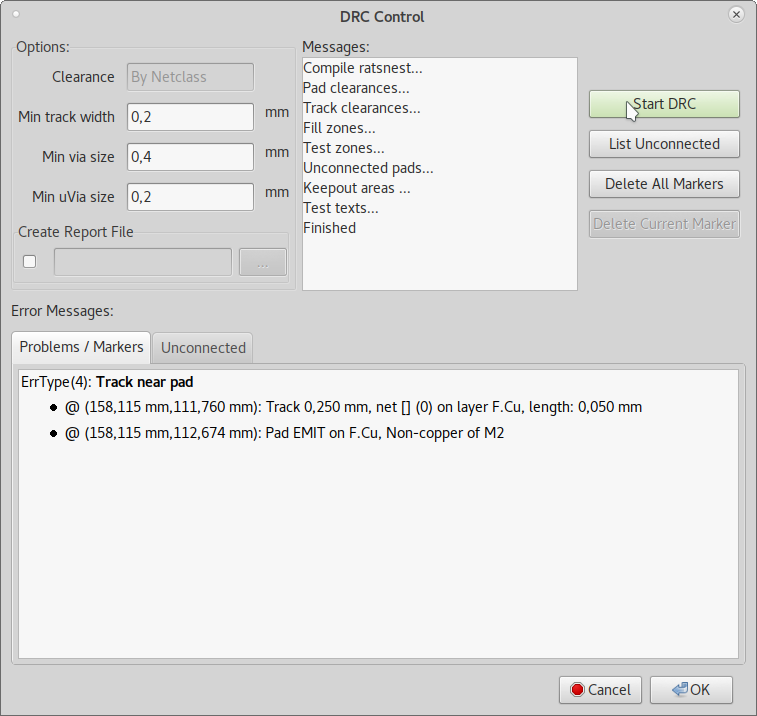Confirm with the OK button

tap(691, 690)
